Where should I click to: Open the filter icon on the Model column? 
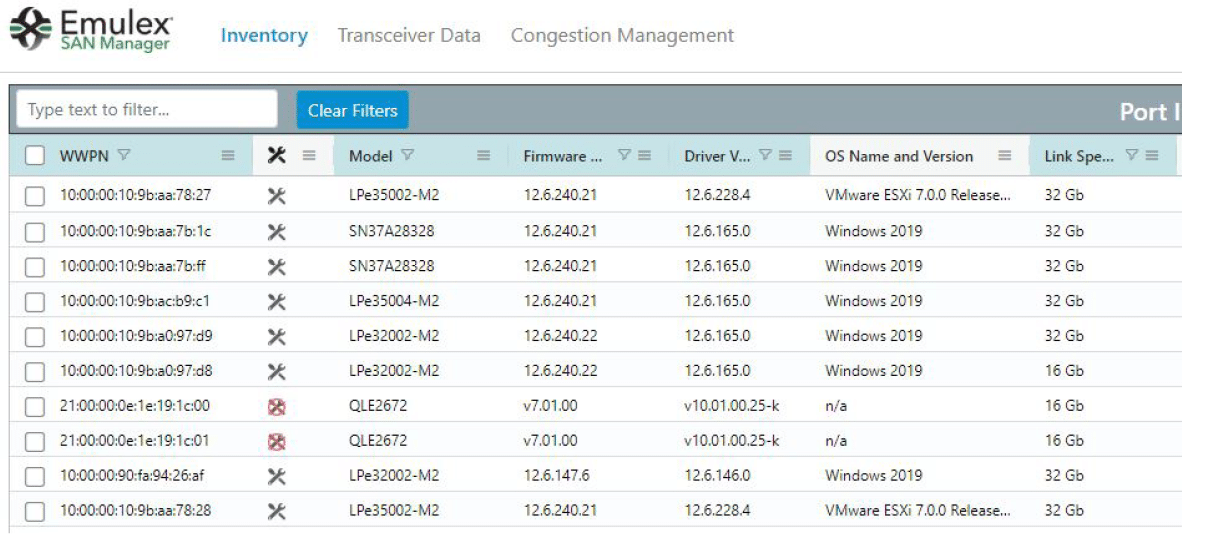click(x=407, y=155)
